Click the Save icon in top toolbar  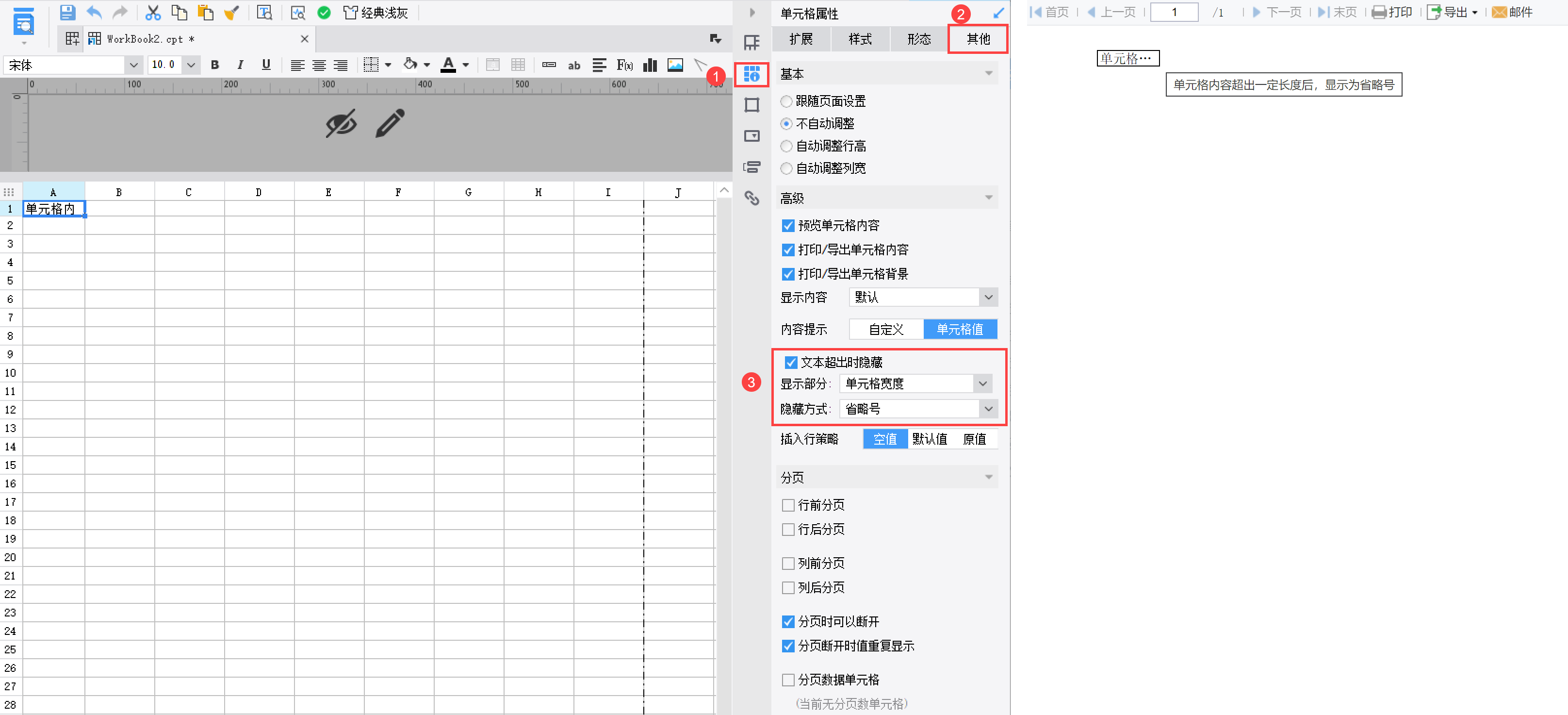point(67,12)
